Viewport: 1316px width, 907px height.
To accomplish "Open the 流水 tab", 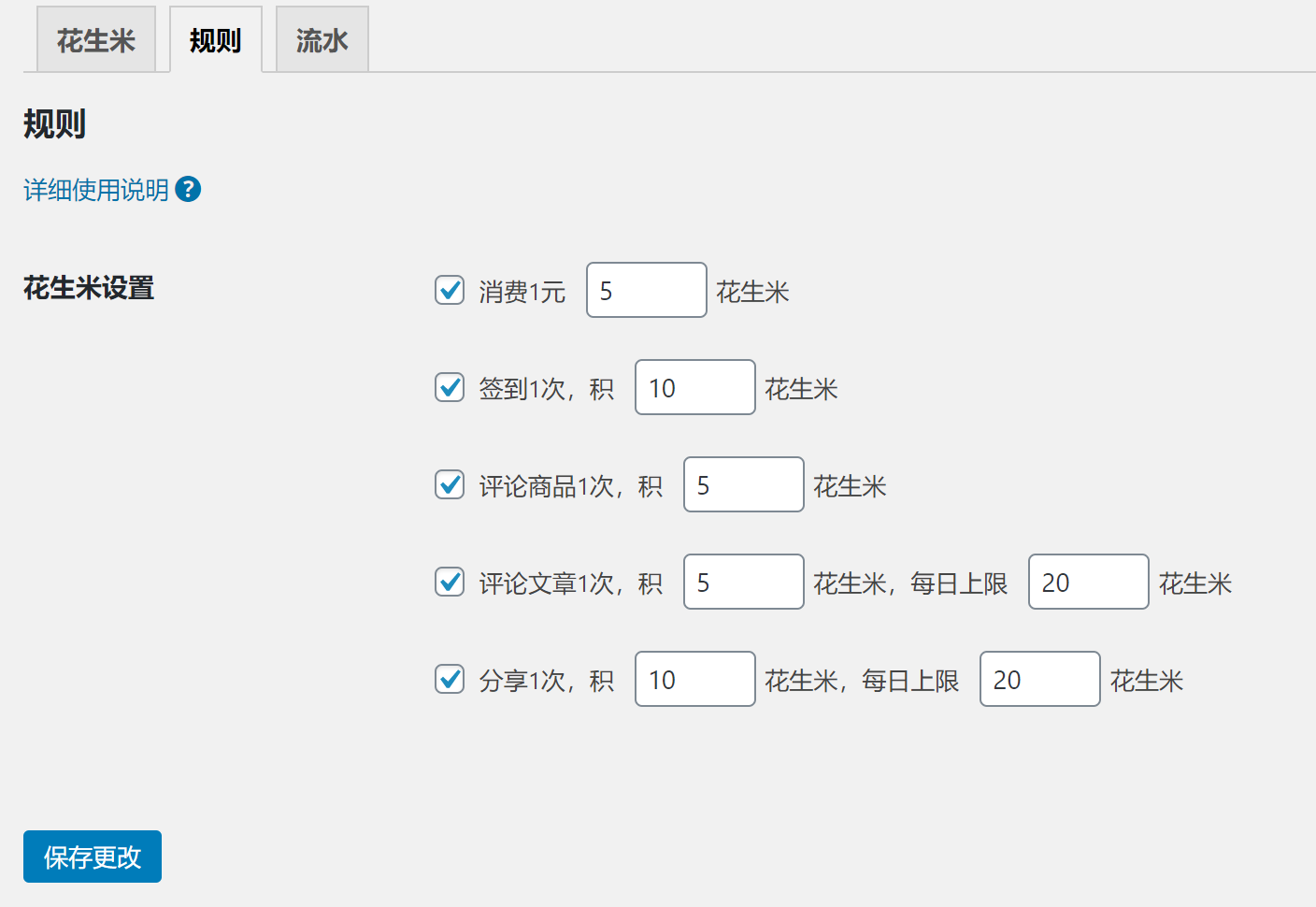I will coord(322,40).
